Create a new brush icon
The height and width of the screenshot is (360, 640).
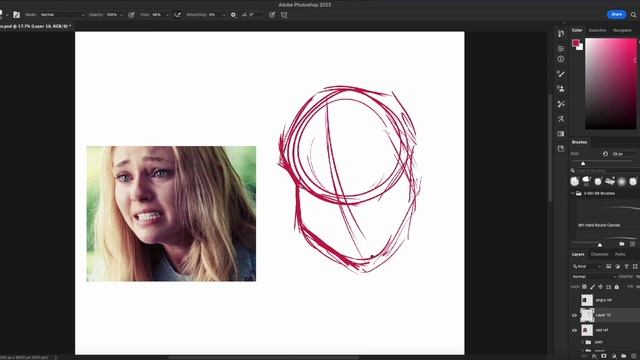point(632,244)
